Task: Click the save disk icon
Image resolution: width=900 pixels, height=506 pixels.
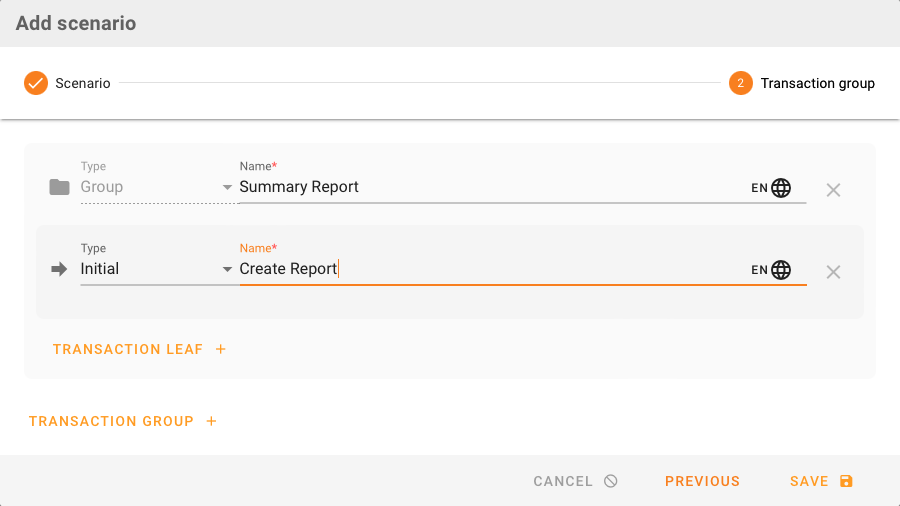Action: click(846, 481)
